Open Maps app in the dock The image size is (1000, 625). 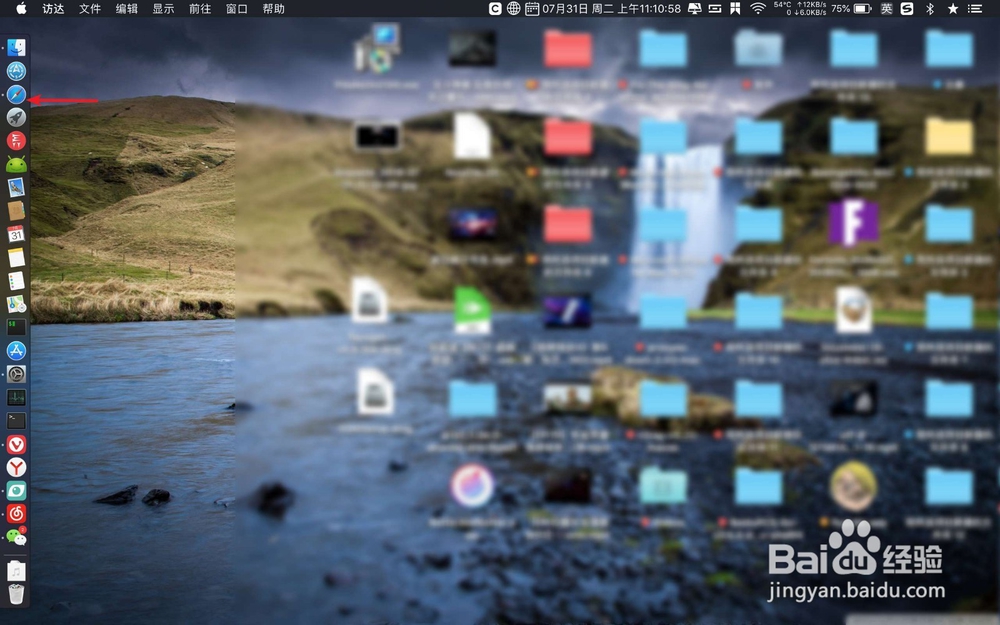point(16,304)
